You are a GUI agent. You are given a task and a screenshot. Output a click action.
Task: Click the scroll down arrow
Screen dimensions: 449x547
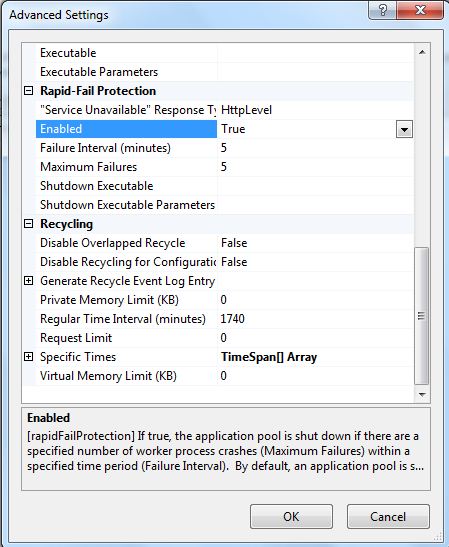422,395
